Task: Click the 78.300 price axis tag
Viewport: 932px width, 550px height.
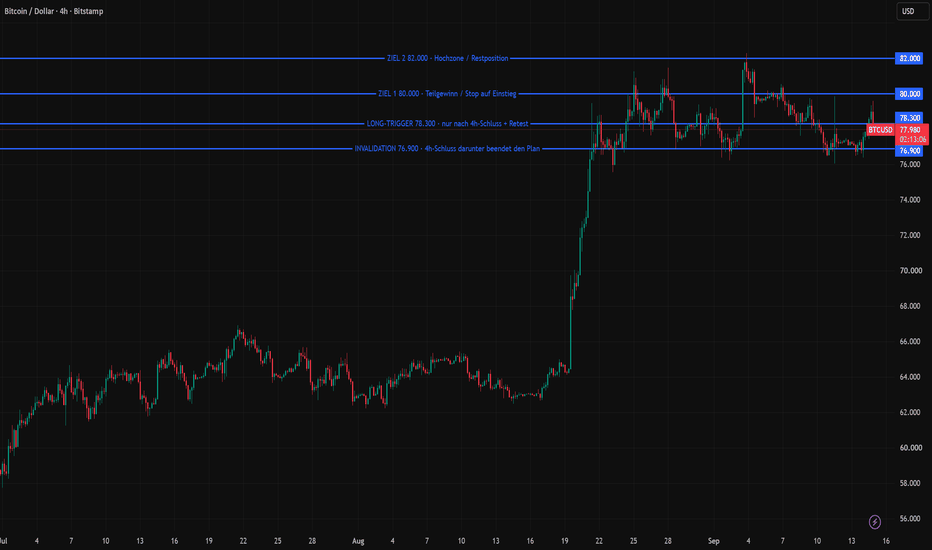Action: click(909, 118)
